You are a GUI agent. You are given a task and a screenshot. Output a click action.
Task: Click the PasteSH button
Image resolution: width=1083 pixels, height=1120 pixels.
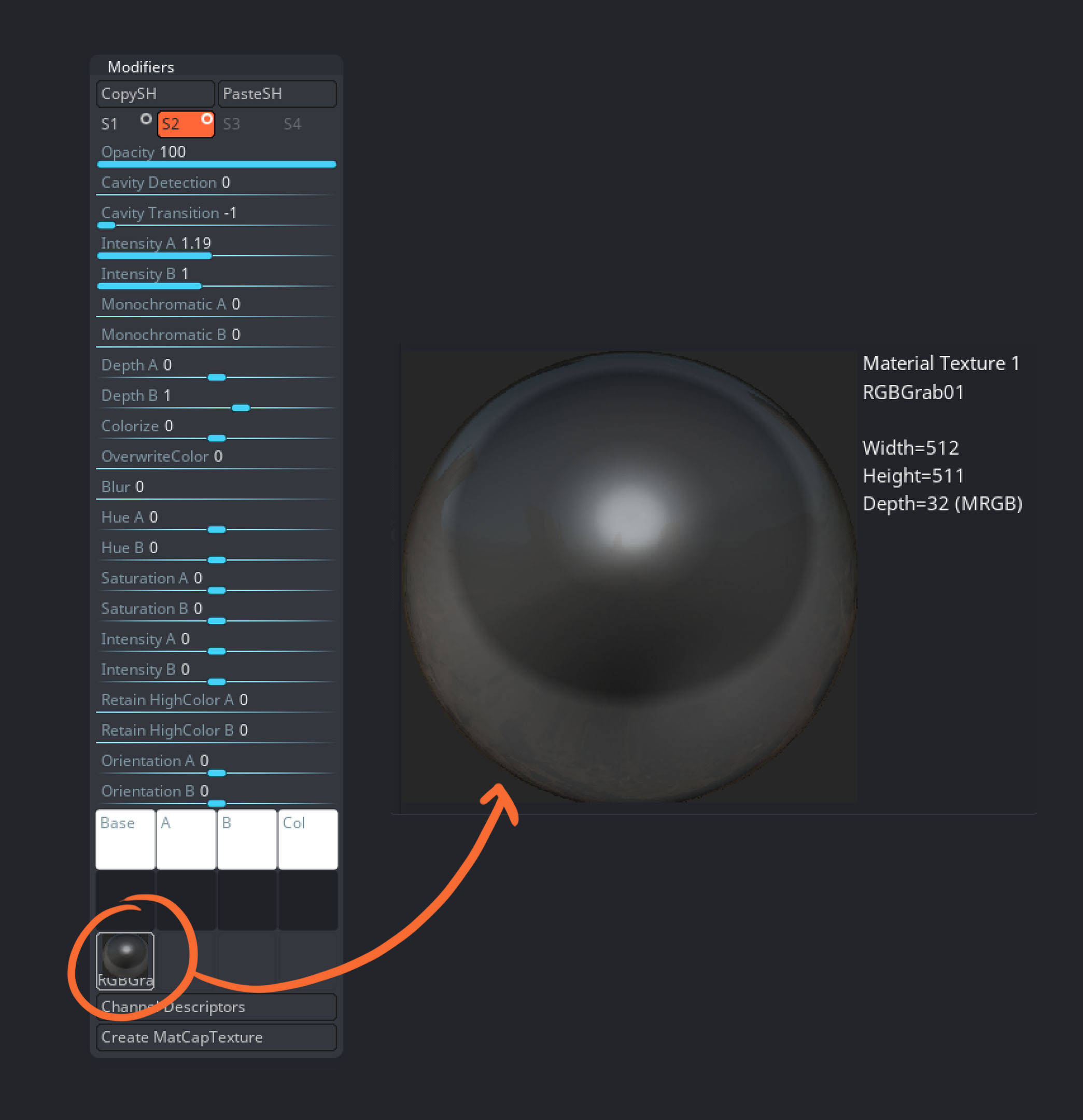(x=277, y=94)
